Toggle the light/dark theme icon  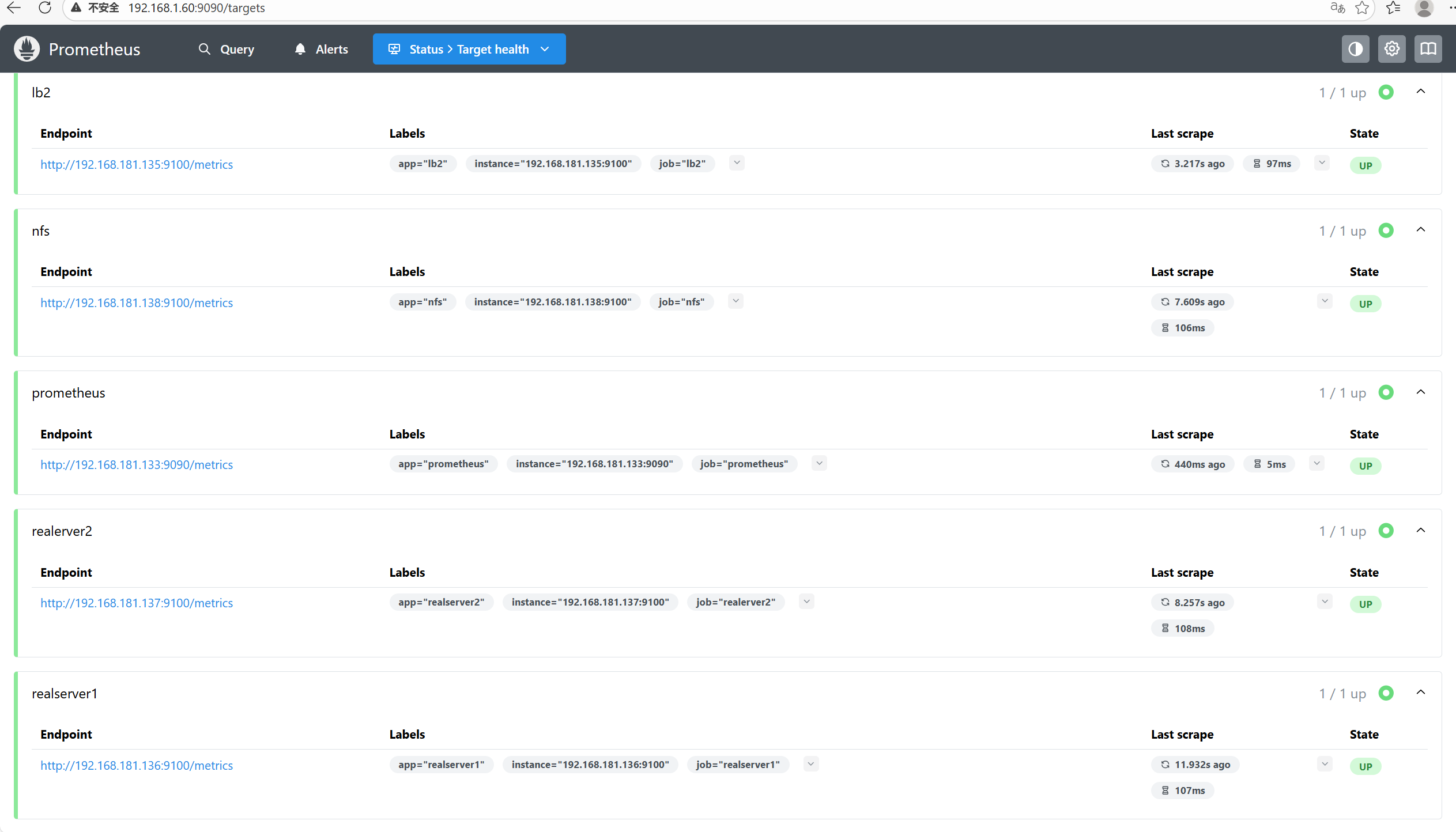(1355, 49)
